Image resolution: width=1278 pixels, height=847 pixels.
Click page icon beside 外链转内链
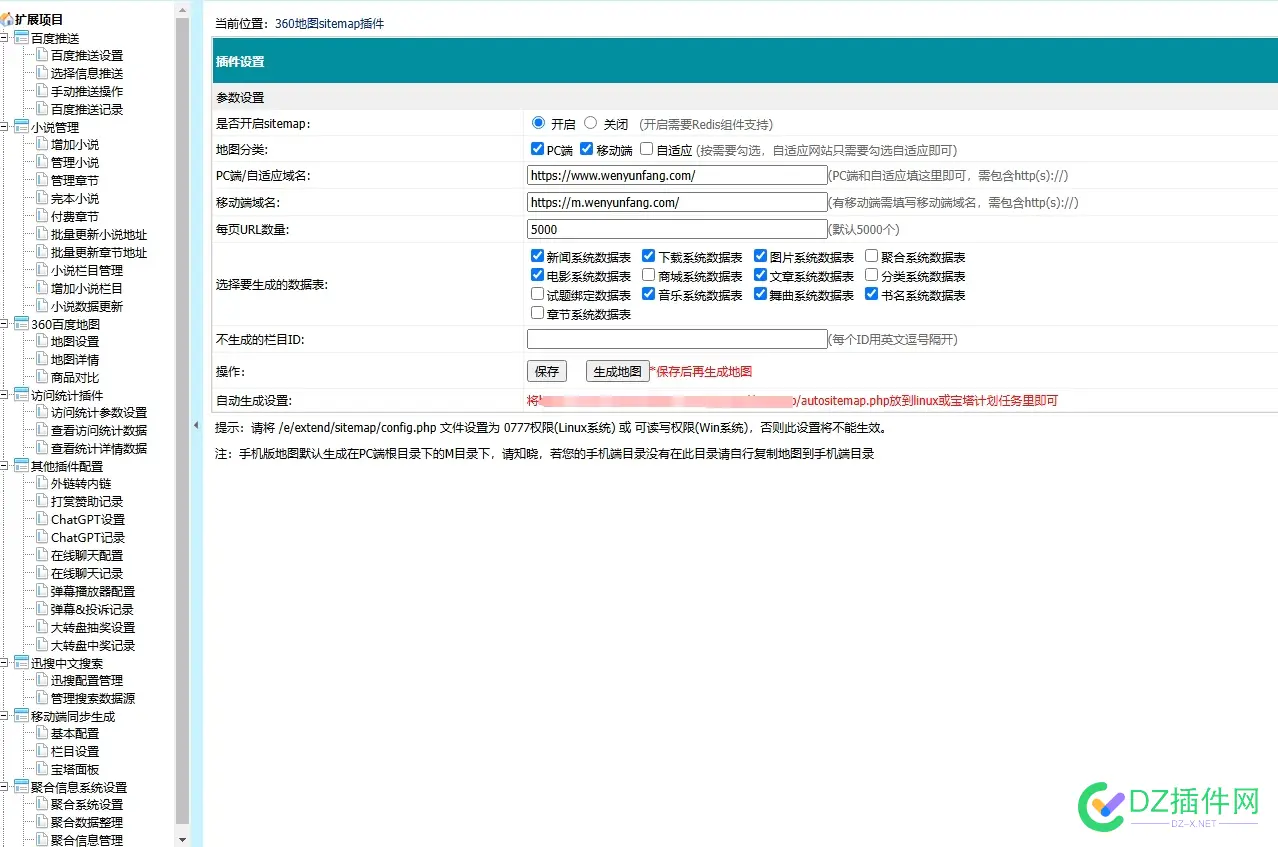point(42,483)
